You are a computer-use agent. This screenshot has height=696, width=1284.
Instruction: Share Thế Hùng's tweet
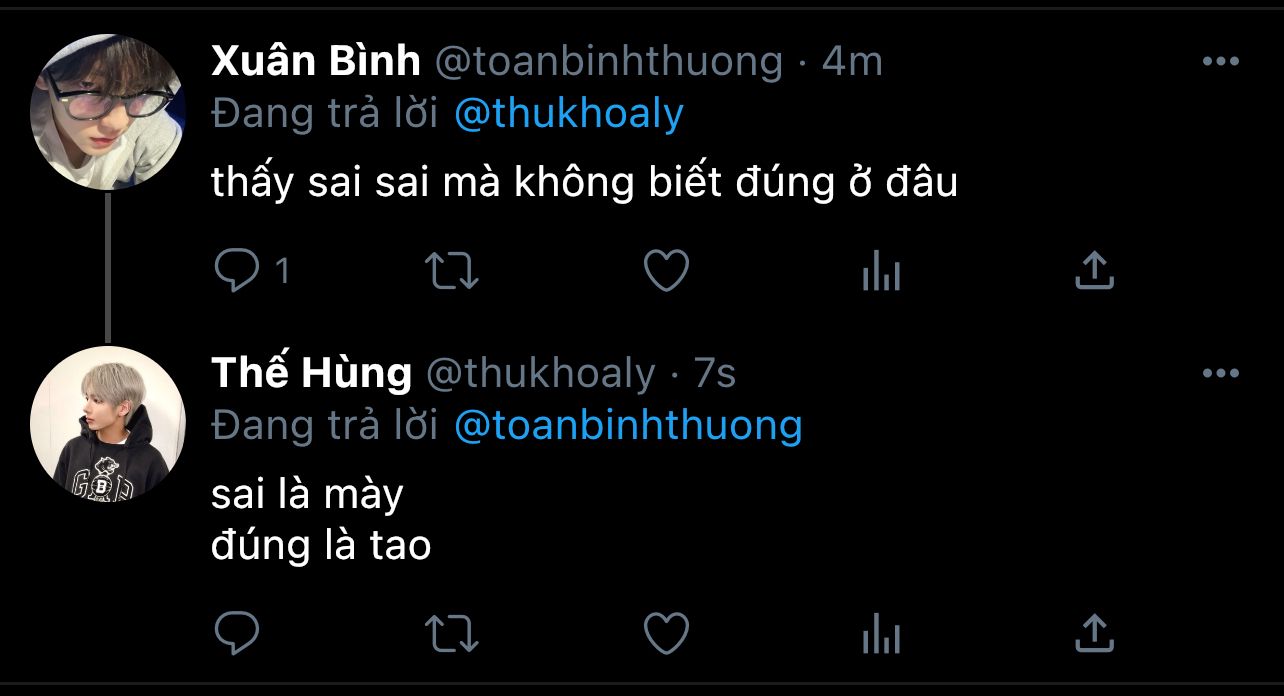pos(1094,633)
